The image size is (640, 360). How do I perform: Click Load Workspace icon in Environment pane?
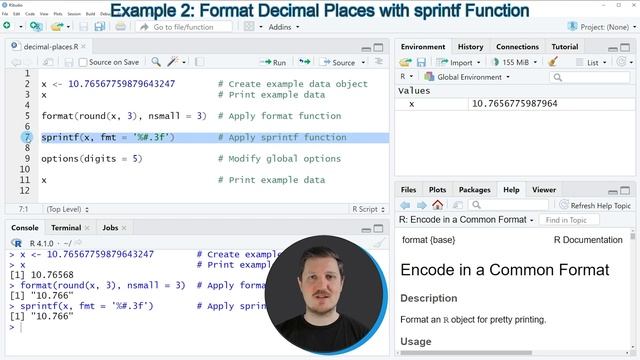(405, 62)
